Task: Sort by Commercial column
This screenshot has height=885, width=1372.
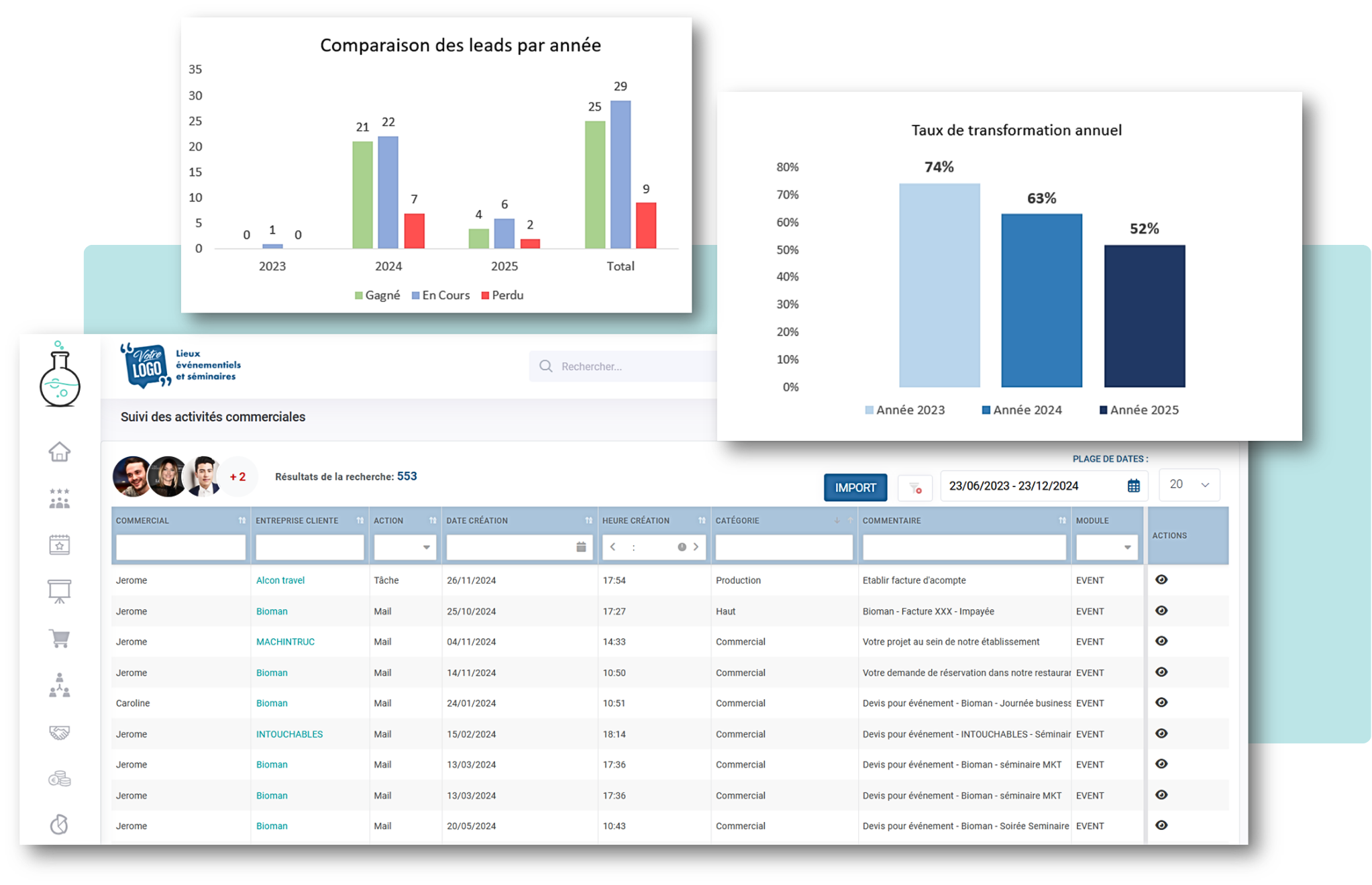Action: 242,521
